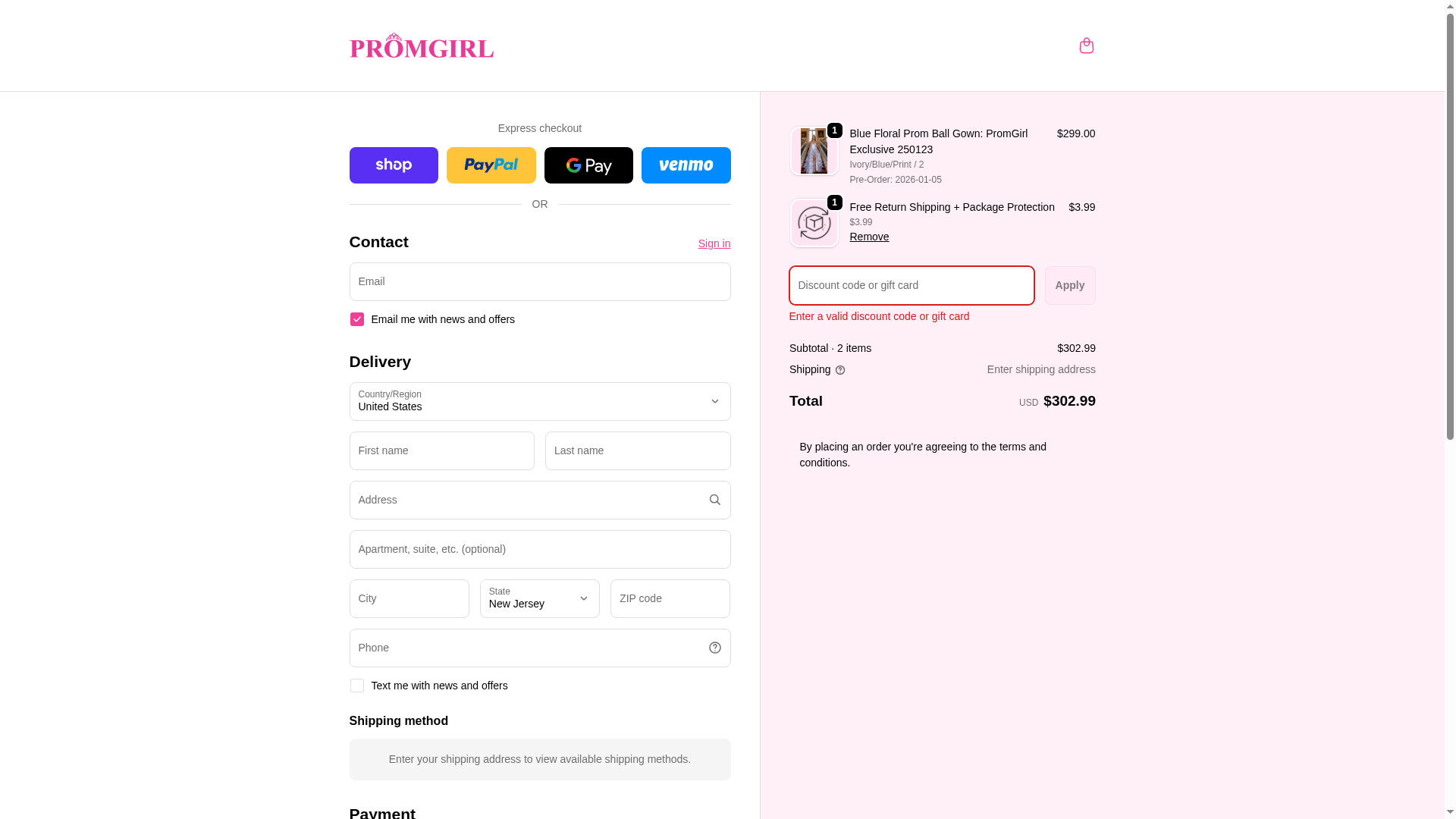Click the page vertical scrollbar
The height and width of the screenshot is (819, 1456).
(x=1450, y=409)
